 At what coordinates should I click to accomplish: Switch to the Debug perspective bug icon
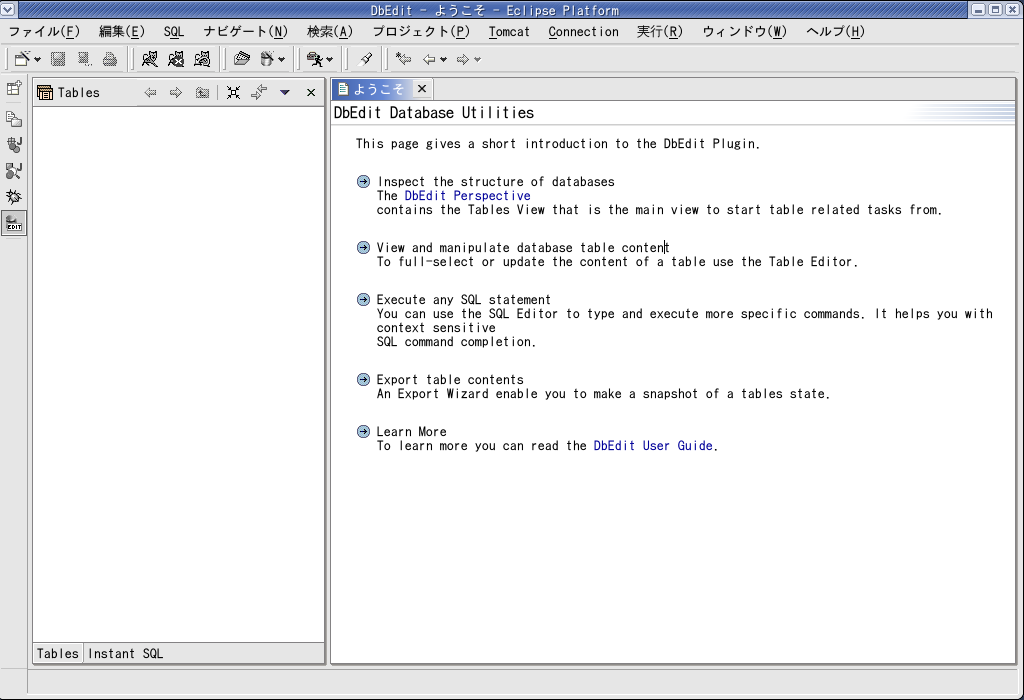click(x=14, y=197)
